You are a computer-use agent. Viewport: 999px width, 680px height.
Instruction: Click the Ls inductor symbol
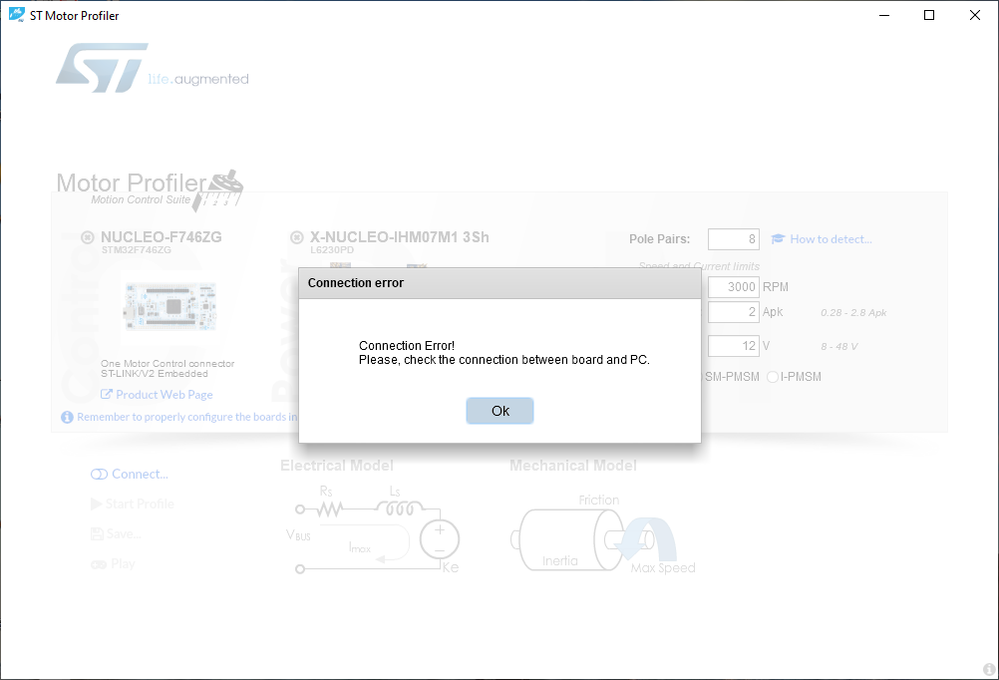pos(399,509)
